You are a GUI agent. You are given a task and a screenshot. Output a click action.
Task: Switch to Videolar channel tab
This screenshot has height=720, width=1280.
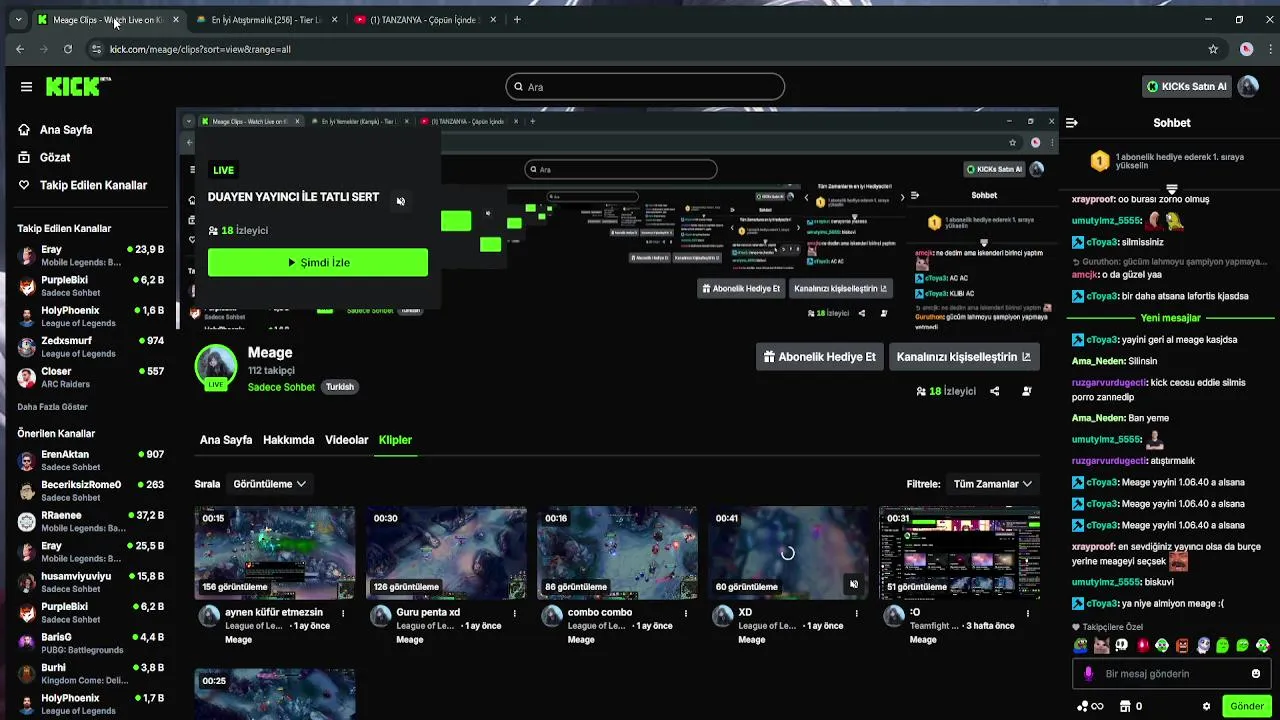(x=347, y=440)
